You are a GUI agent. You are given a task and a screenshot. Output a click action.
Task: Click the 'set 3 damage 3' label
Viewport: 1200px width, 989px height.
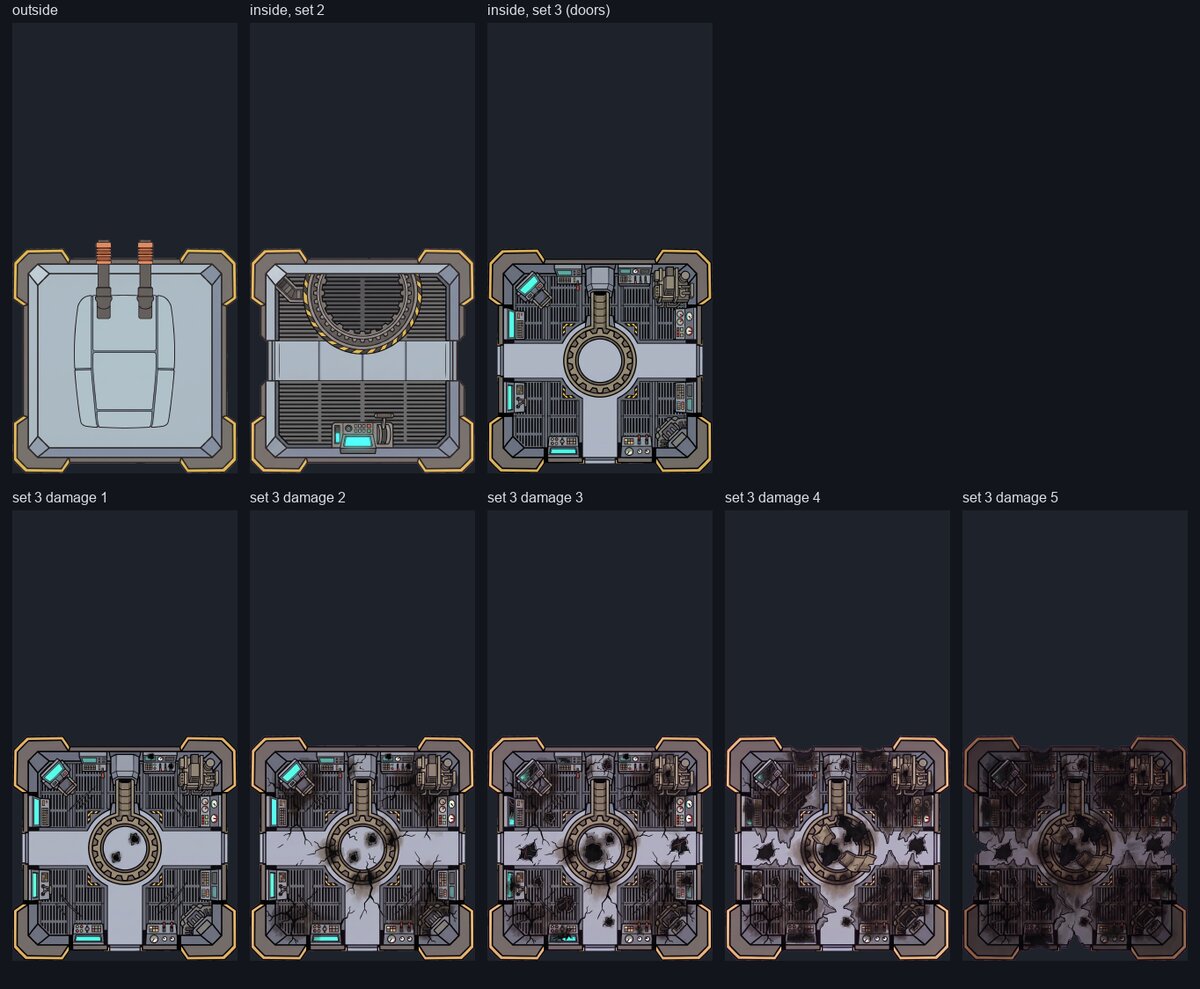(535, 497)
